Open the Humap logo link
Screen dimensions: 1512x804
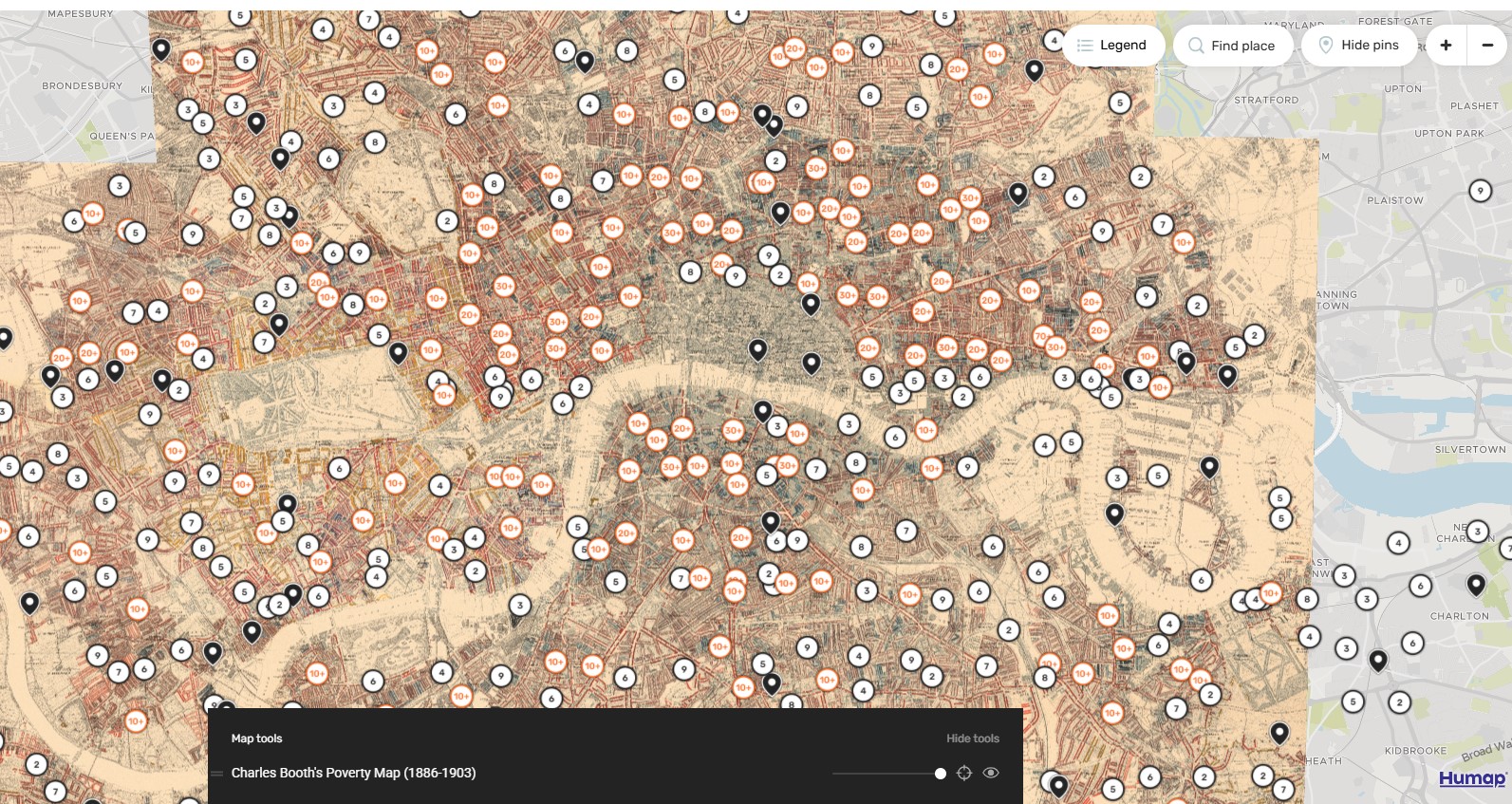point(1472,778)
